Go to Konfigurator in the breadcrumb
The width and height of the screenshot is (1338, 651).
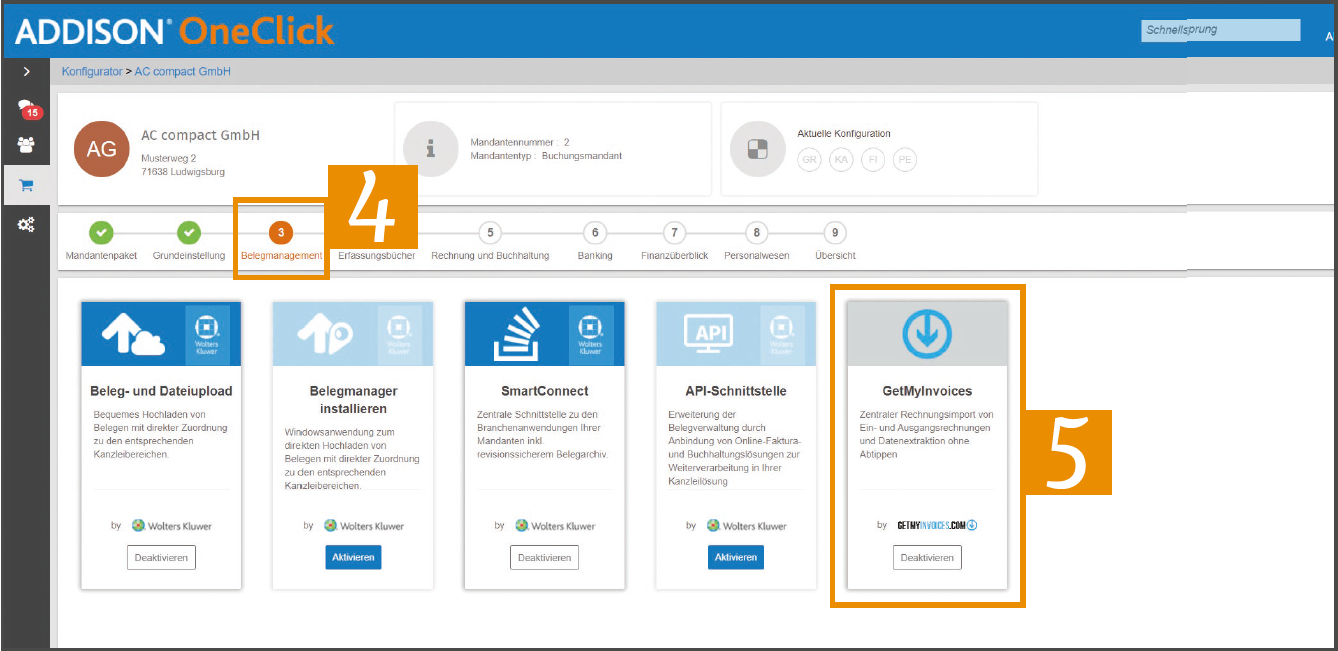[x=92, y=72]
